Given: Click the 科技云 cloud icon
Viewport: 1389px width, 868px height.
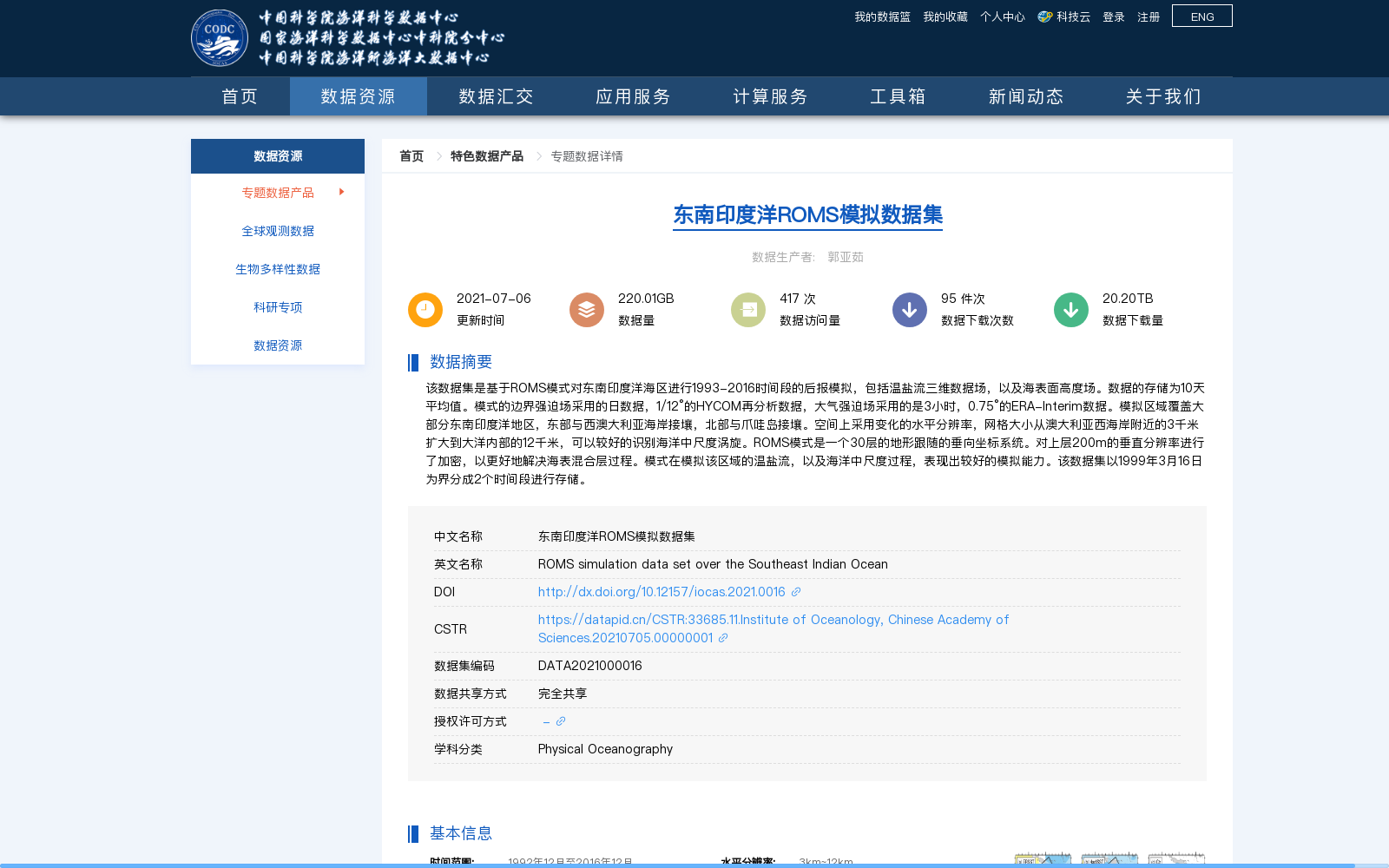Looking at the screenshot, I should (1045, 16).
